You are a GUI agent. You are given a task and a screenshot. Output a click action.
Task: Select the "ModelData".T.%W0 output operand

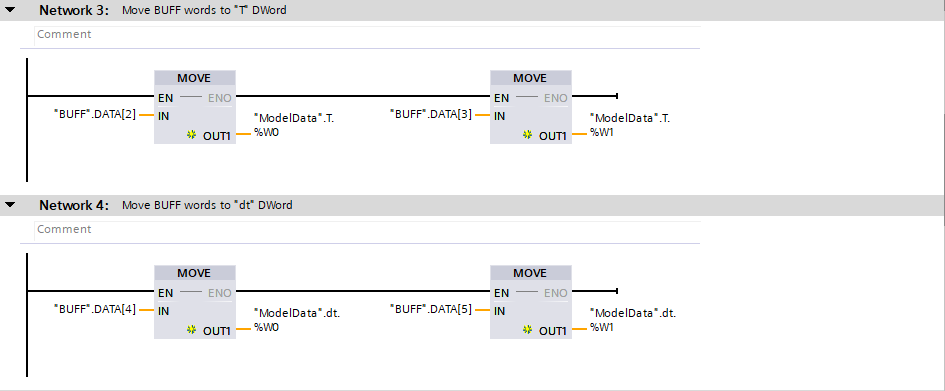pos(294,125)
